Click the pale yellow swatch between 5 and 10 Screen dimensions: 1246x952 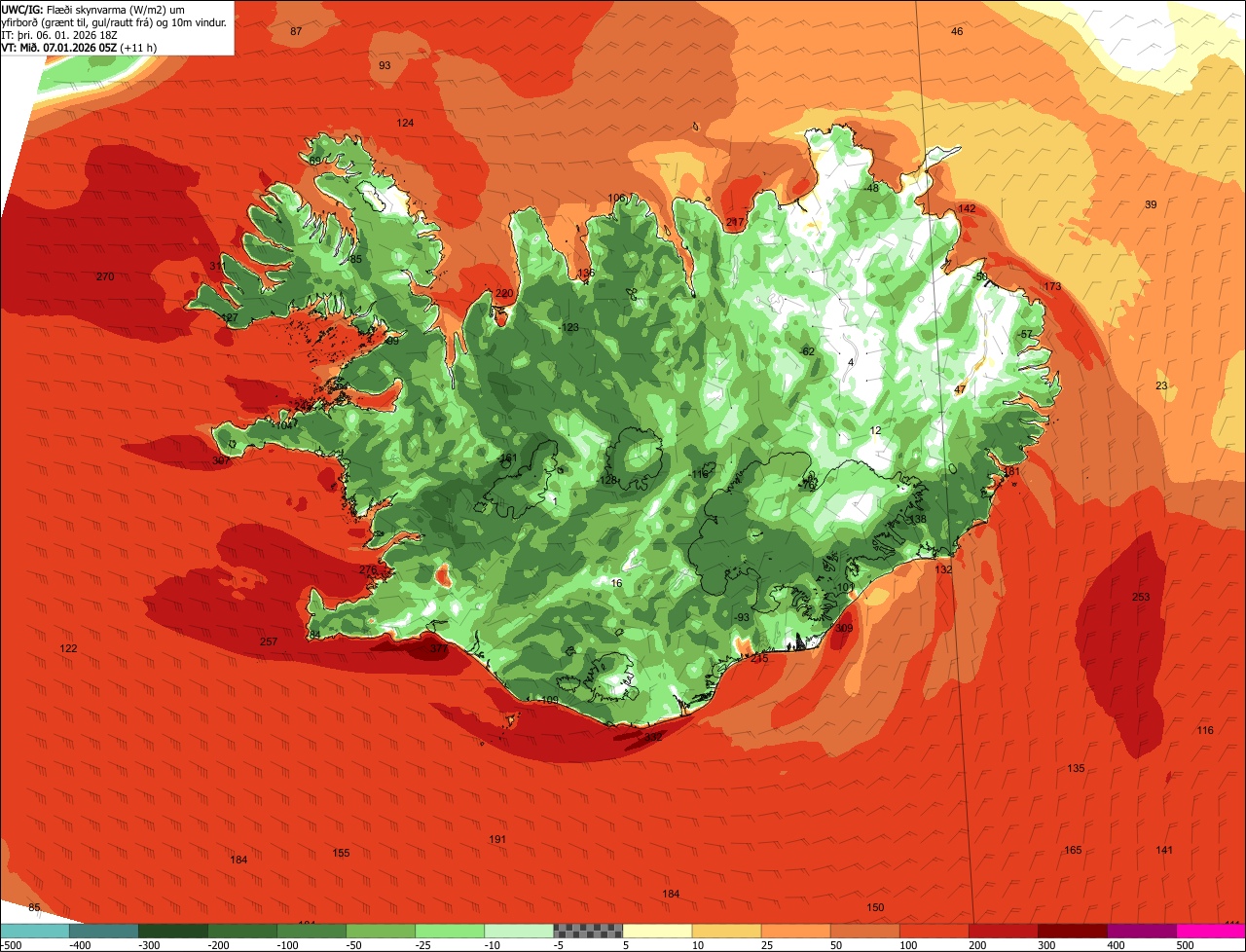click(x=657, y=931)
